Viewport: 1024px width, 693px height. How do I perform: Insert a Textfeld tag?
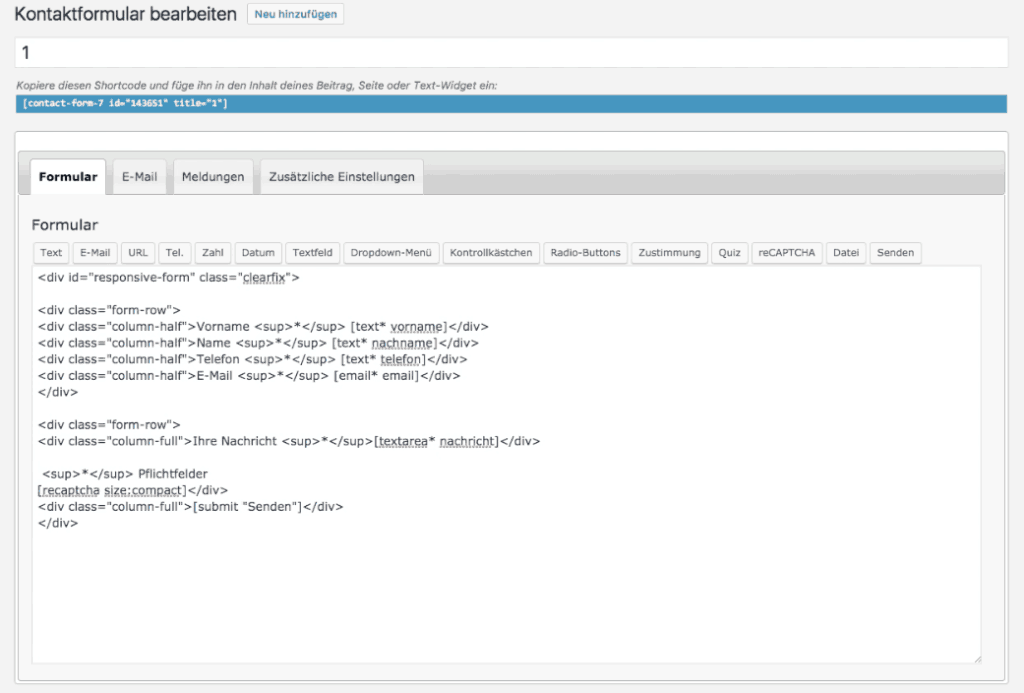click(313, 253)
